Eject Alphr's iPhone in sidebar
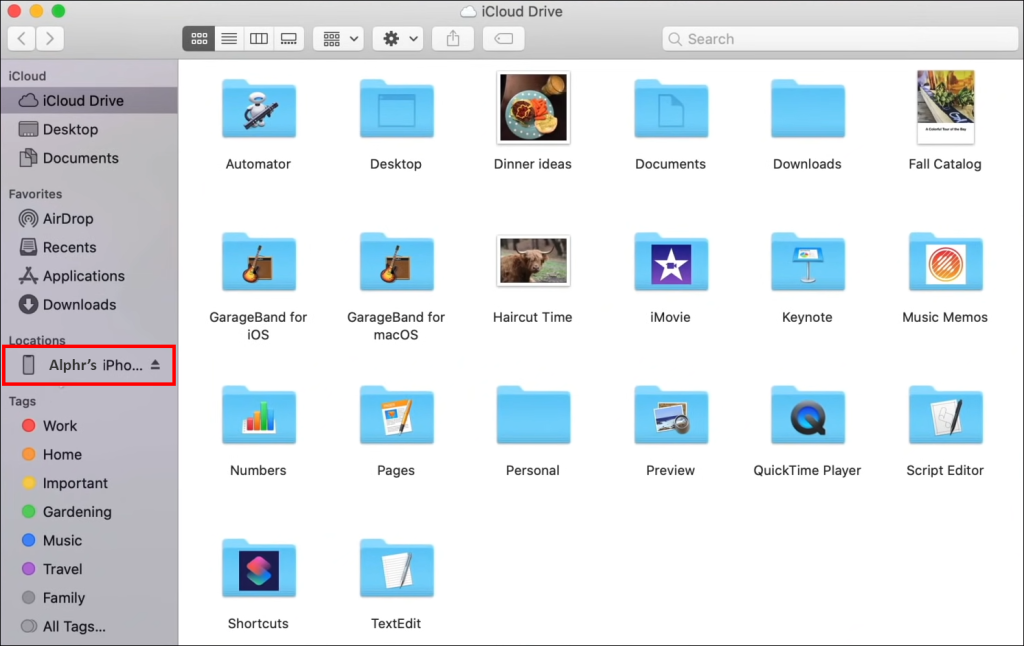Image resolution: width=1024 pixels, height=646 pixels. [155, 365]
